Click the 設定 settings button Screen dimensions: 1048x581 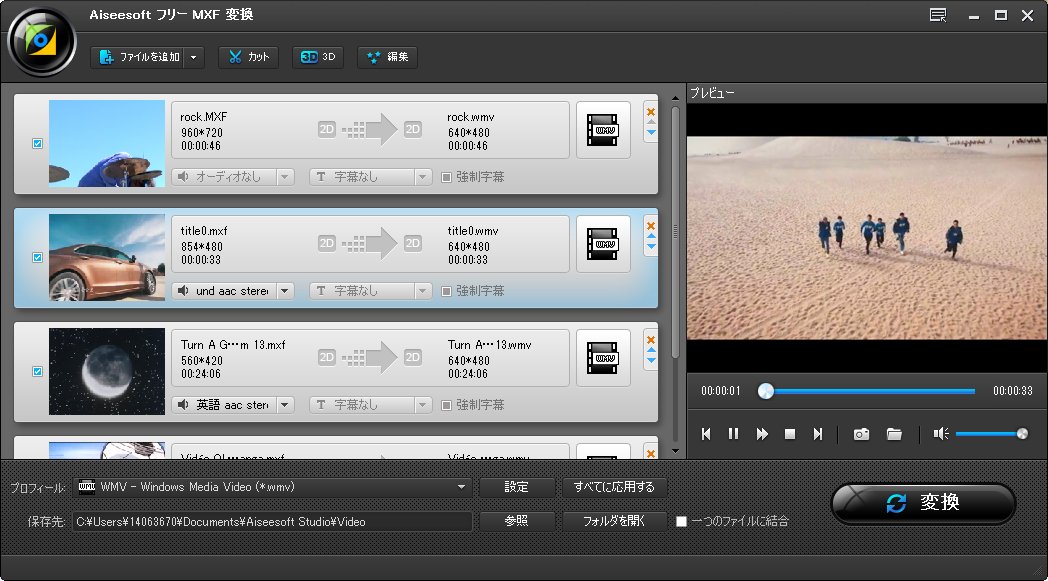(517, 487)
